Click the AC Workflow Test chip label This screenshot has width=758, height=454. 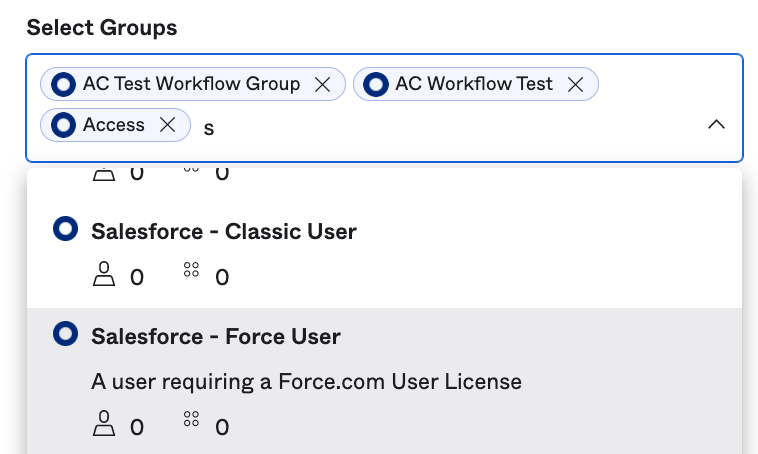[474, 84]
